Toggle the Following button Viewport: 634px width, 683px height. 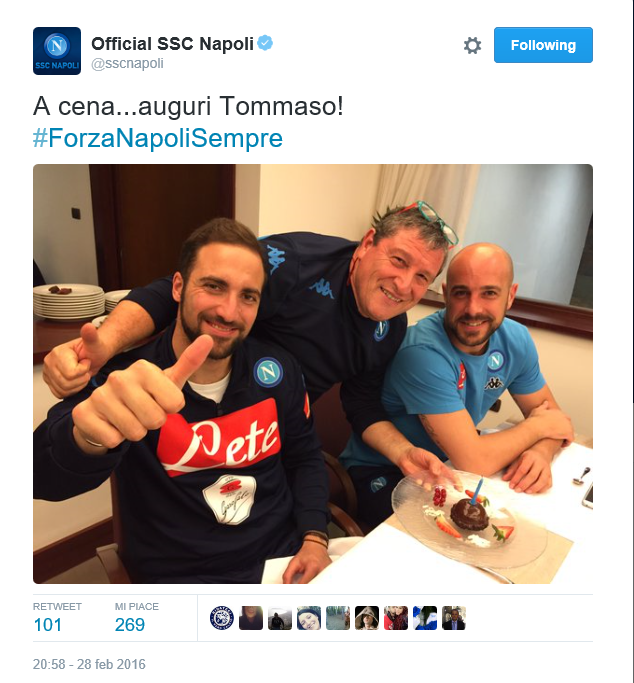pyautogui.click(x=543, y=45)
